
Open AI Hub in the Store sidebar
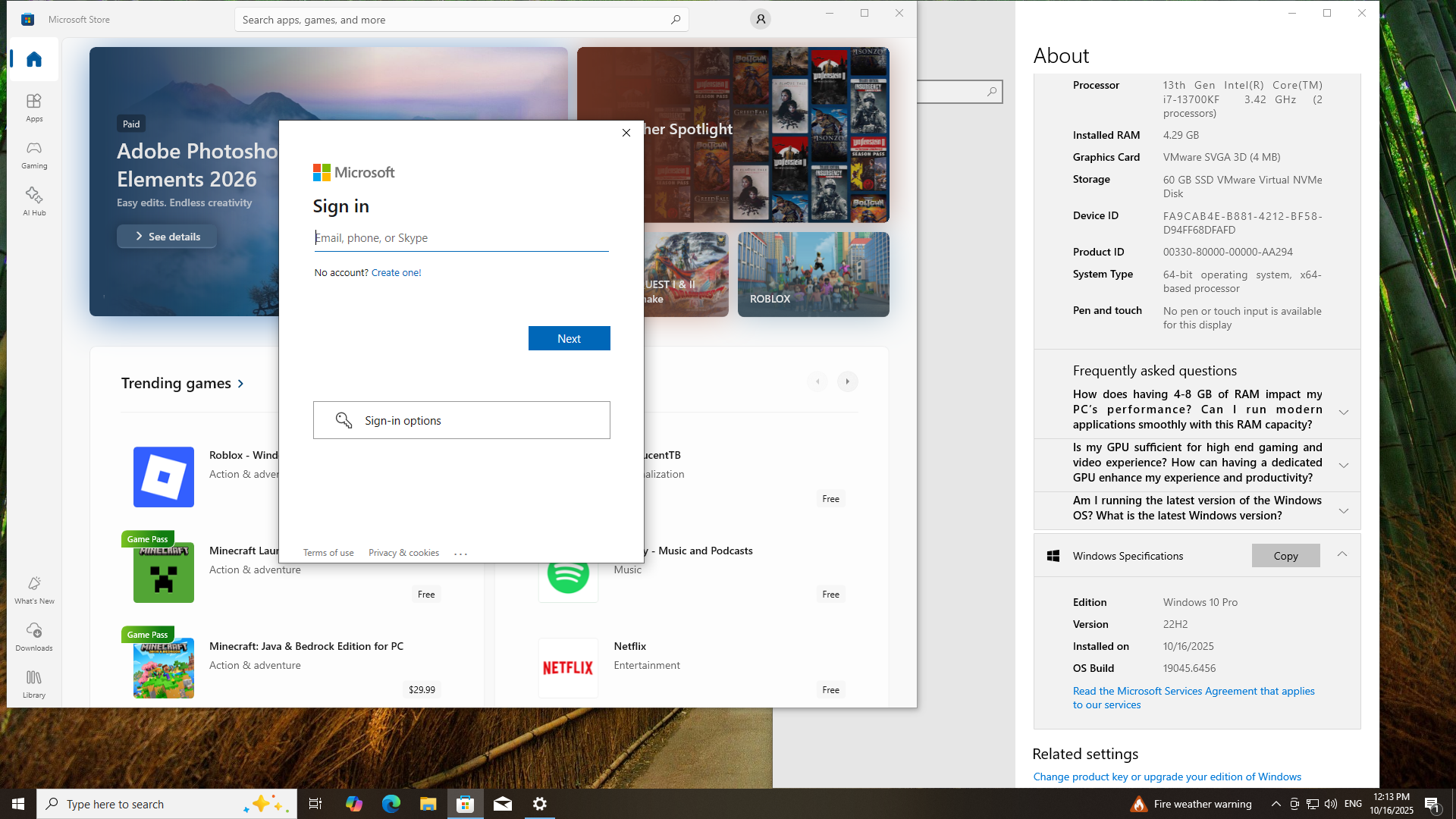click(x=34, y=202)
